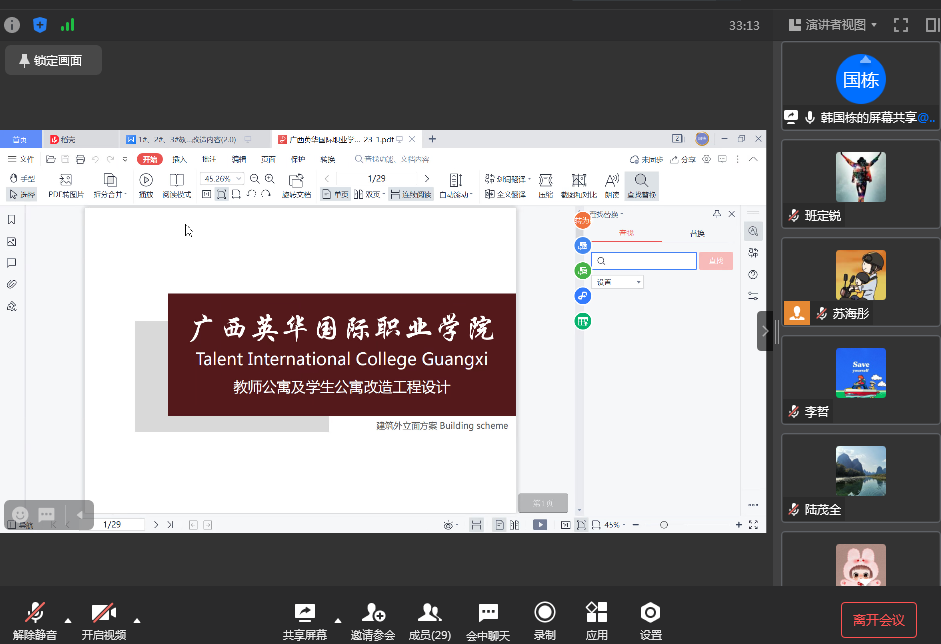Open 划词翻译 word translate dropdown
This screenshot has width=941, height=644.
point(508,178)
